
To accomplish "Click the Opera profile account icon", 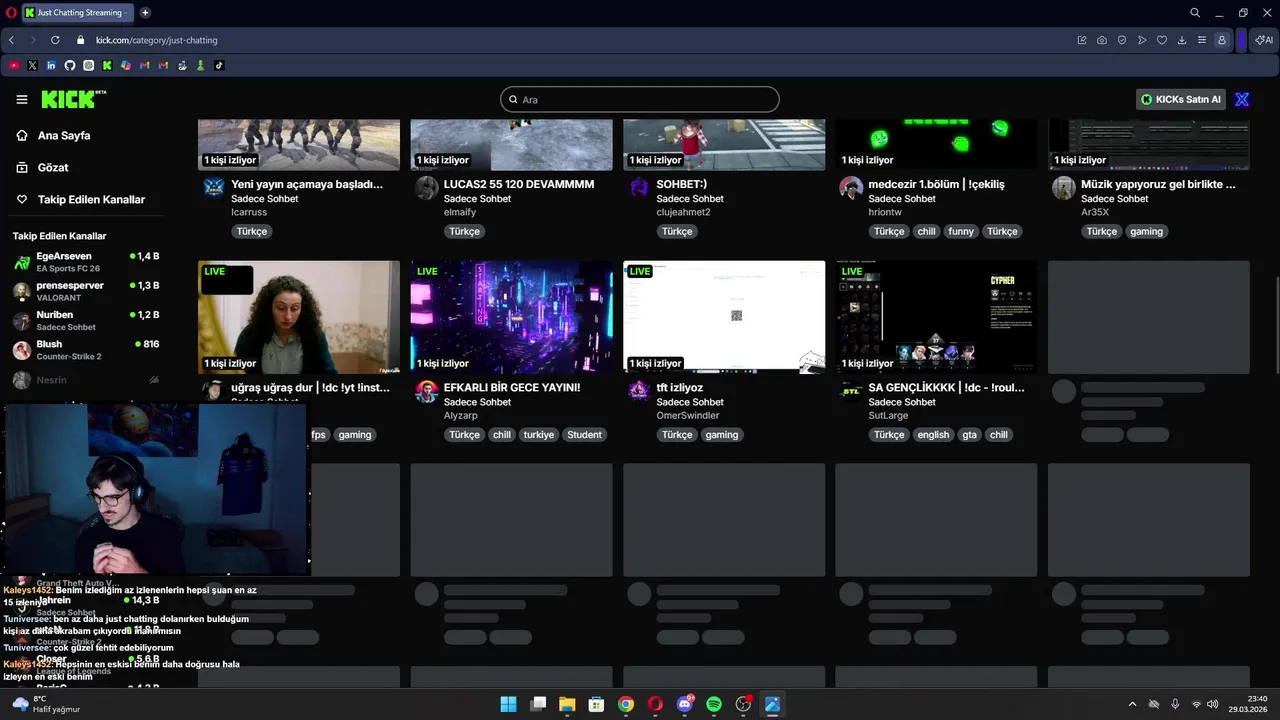I will click(1222, 40).
